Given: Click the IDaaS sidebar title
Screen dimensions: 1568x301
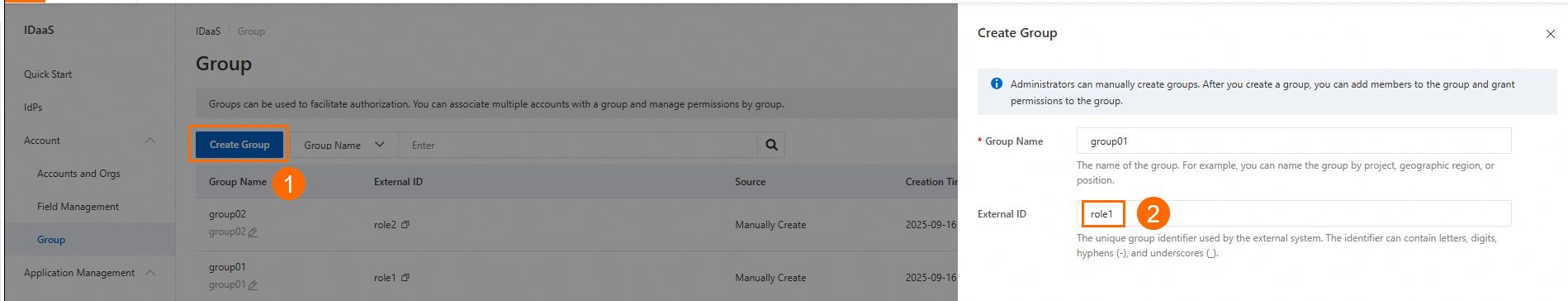Looking at the screenshot, I should pyautogui.click(x=39, y=30).
